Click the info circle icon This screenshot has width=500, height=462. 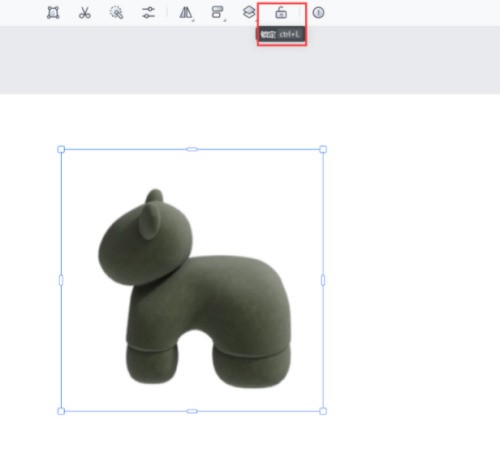pyautogui.click(x=318, y=13)
